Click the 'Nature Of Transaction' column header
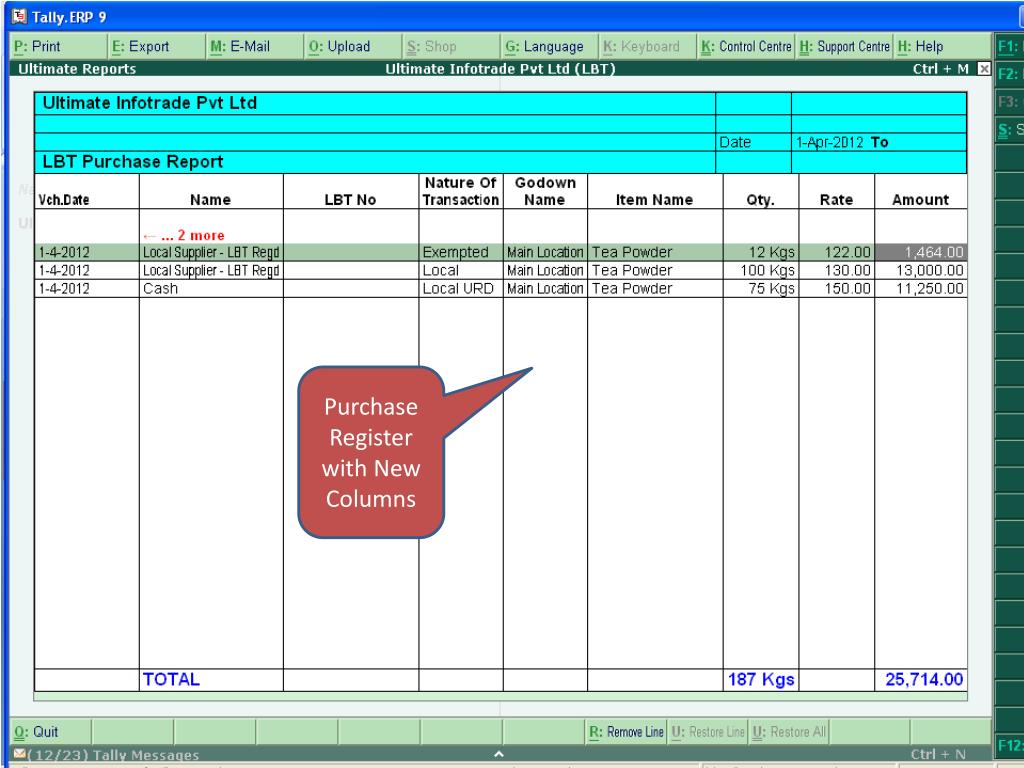 click(460, 191)
